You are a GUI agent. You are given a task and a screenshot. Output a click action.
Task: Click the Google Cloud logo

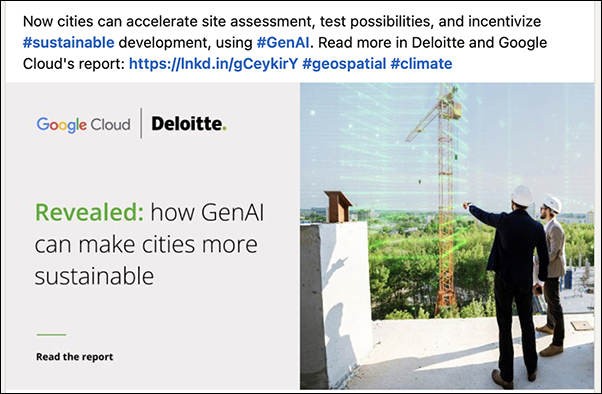click(83, 125)
